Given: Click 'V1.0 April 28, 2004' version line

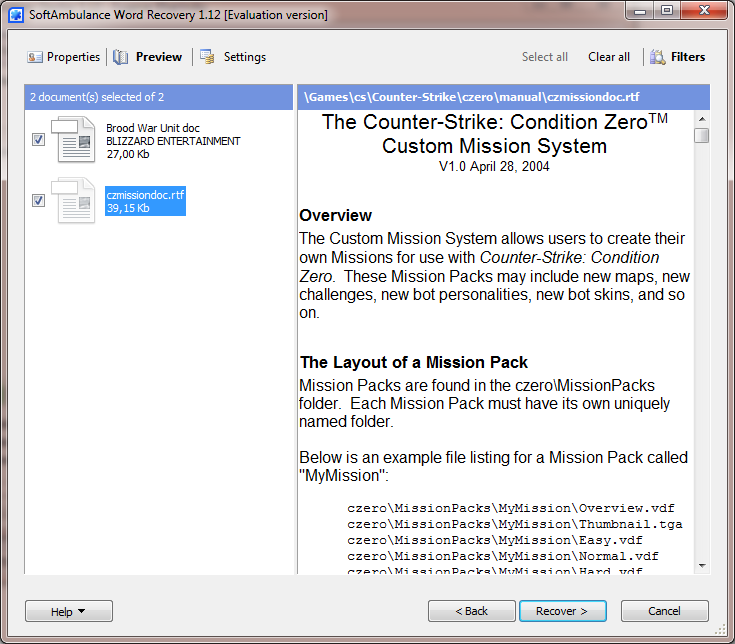Looking at the screenshot, I should pyautogui.click(x=494, y=166).
